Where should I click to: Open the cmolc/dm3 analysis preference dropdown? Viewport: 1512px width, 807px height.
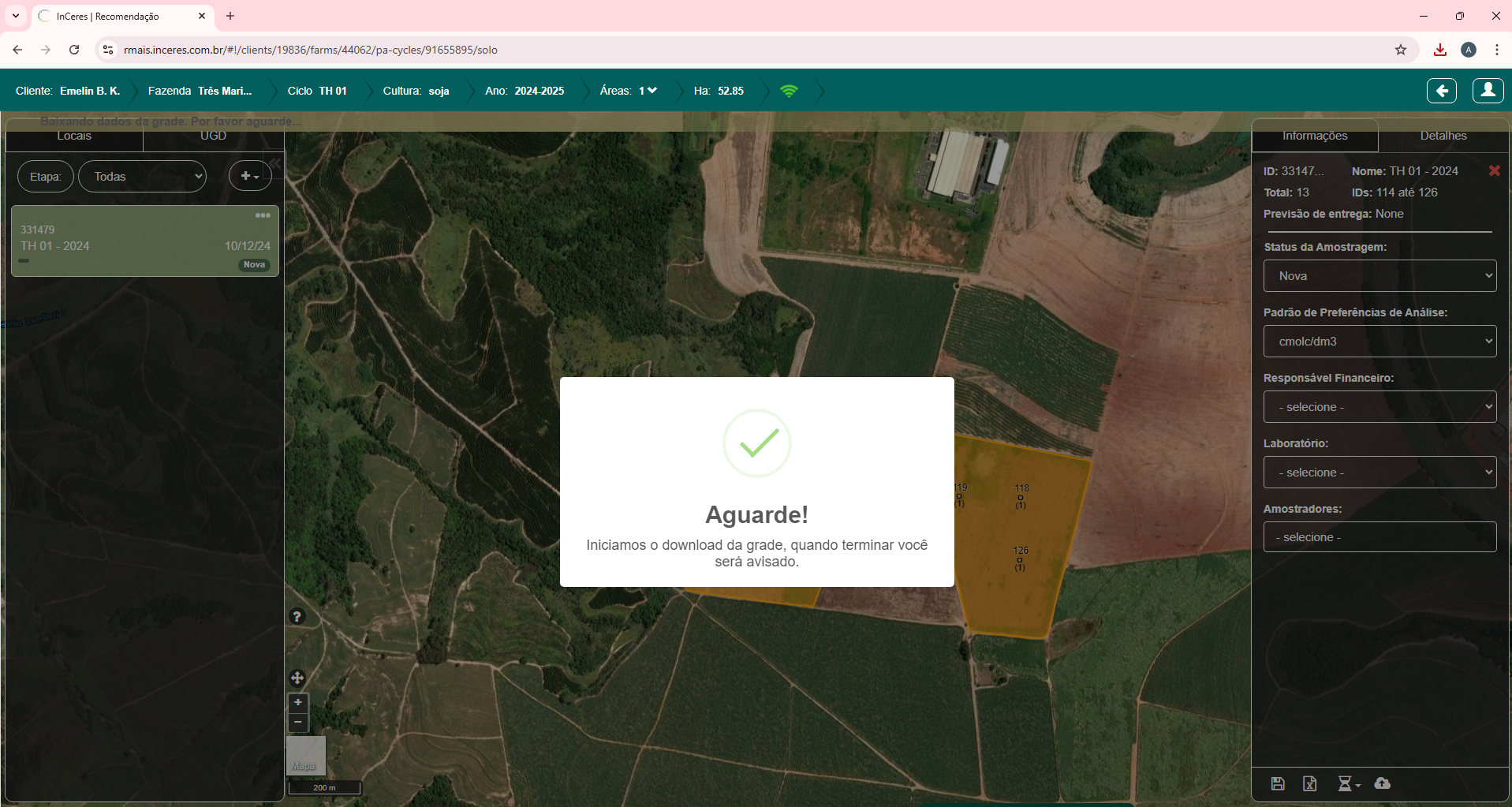click(x=1379, y=342)
